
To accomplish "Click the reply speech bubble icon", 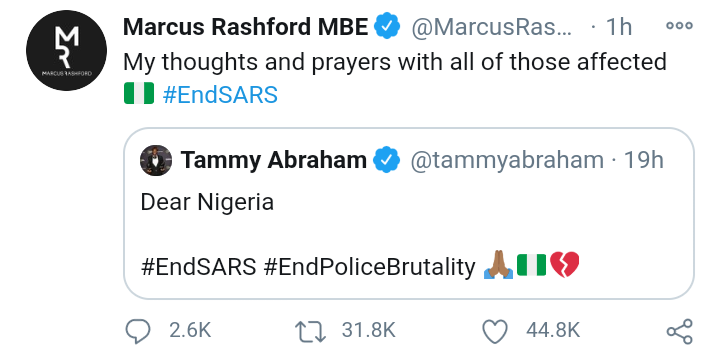I will pyautogui.click(x=137, y=331).
